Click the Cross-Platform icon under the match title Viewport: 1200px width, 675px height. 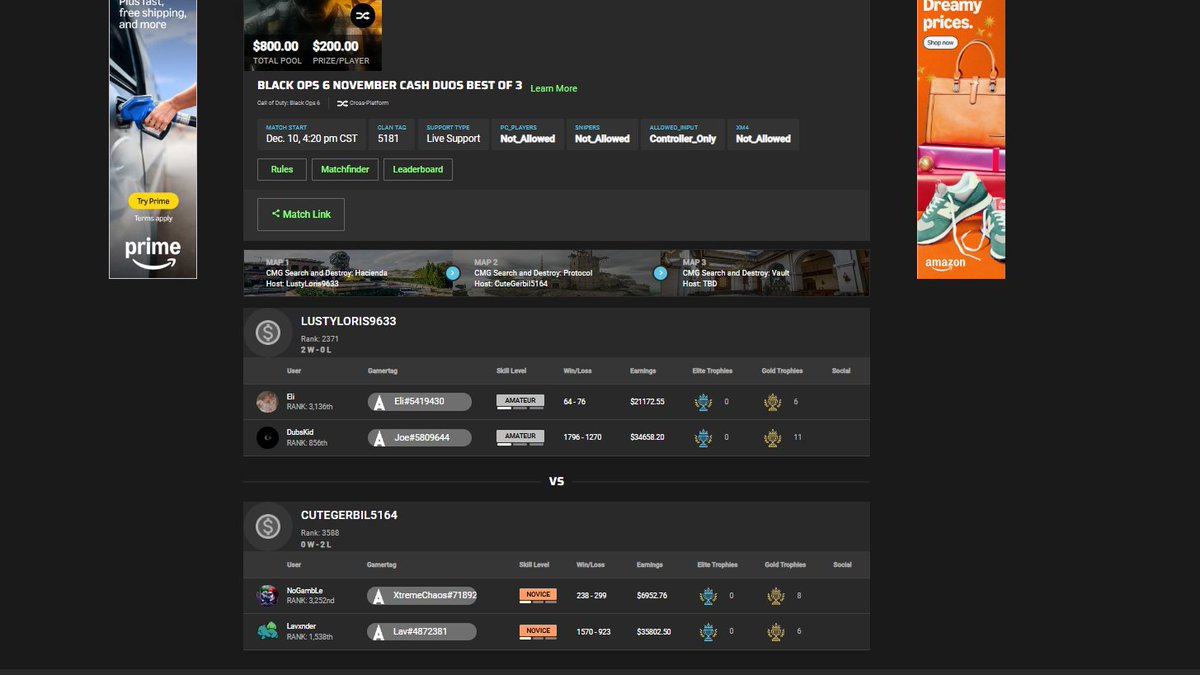pos(342,103)
